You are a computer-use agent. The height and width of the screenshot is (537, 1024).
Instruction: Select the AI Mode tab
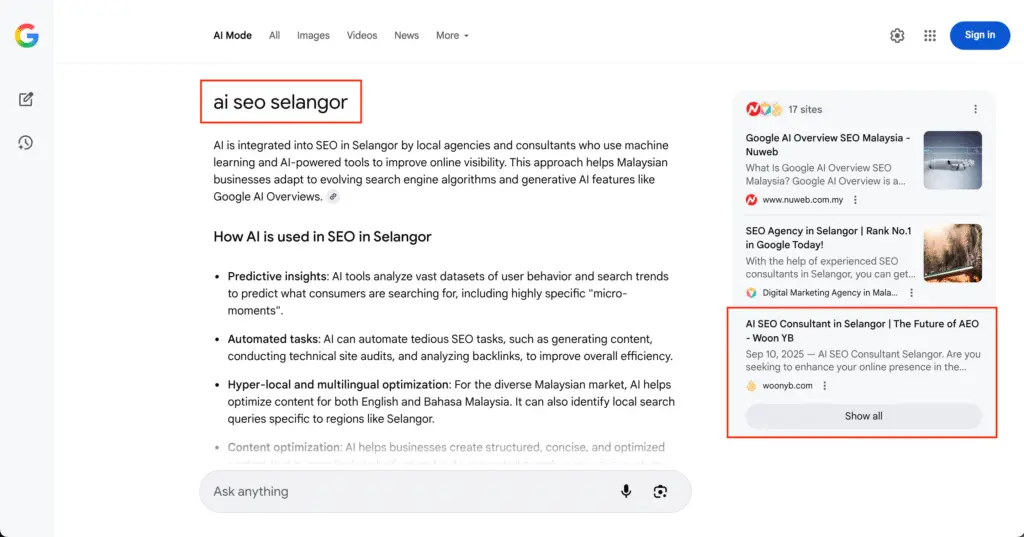(232, 35)
